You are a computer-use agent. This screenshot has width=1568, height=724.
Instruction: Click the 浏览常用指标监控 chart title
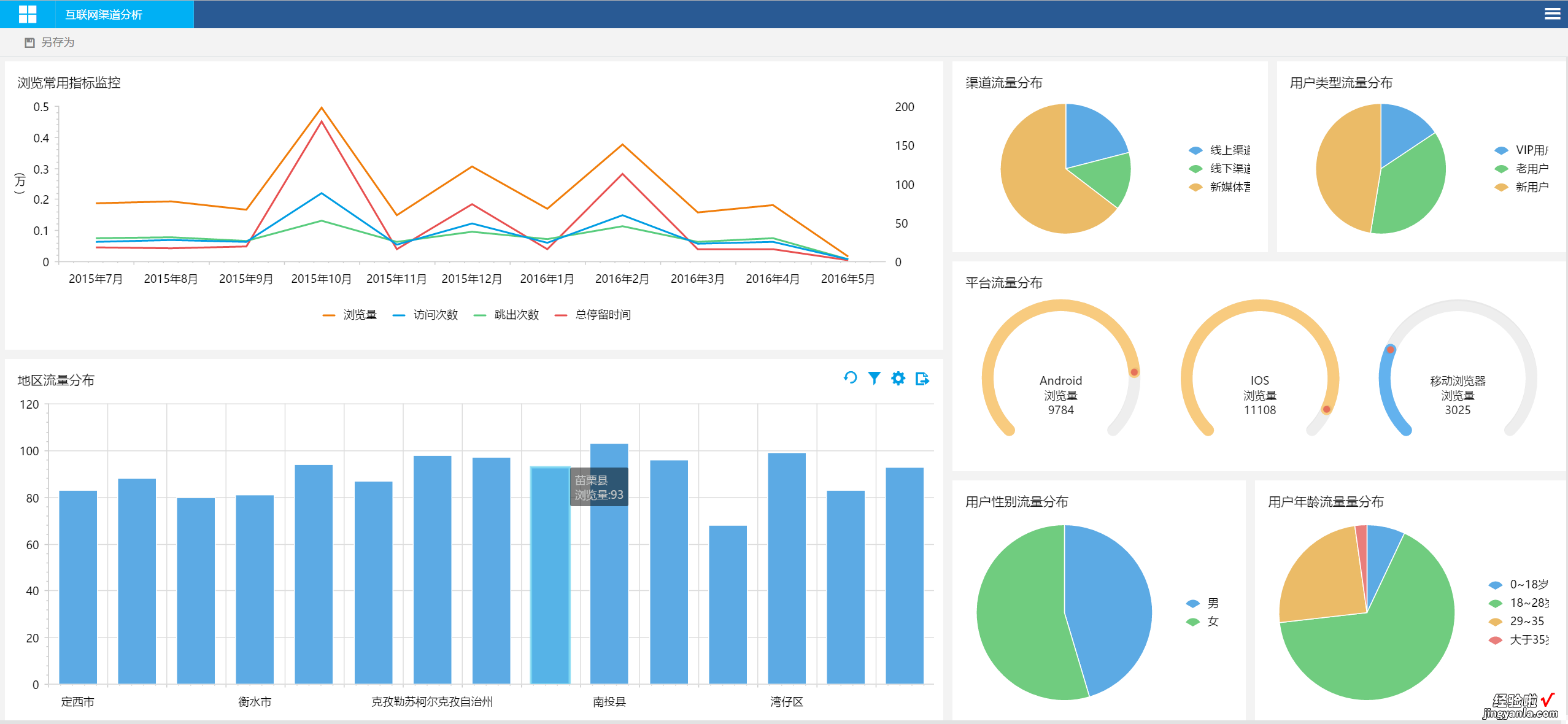[x=69, y=83]
